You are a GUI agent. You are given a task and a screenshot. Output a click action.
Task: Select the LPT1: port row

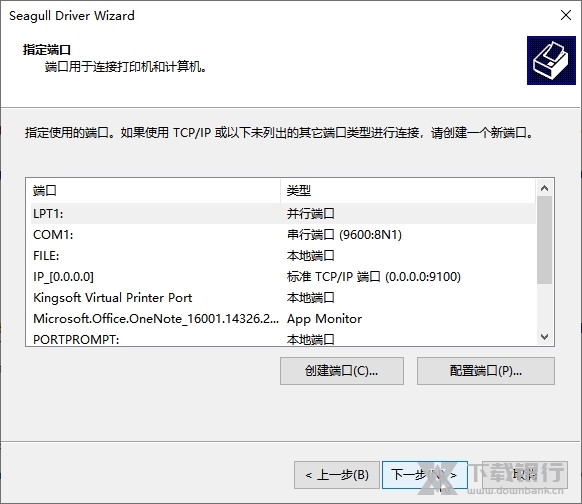click(x=284, y=213)
